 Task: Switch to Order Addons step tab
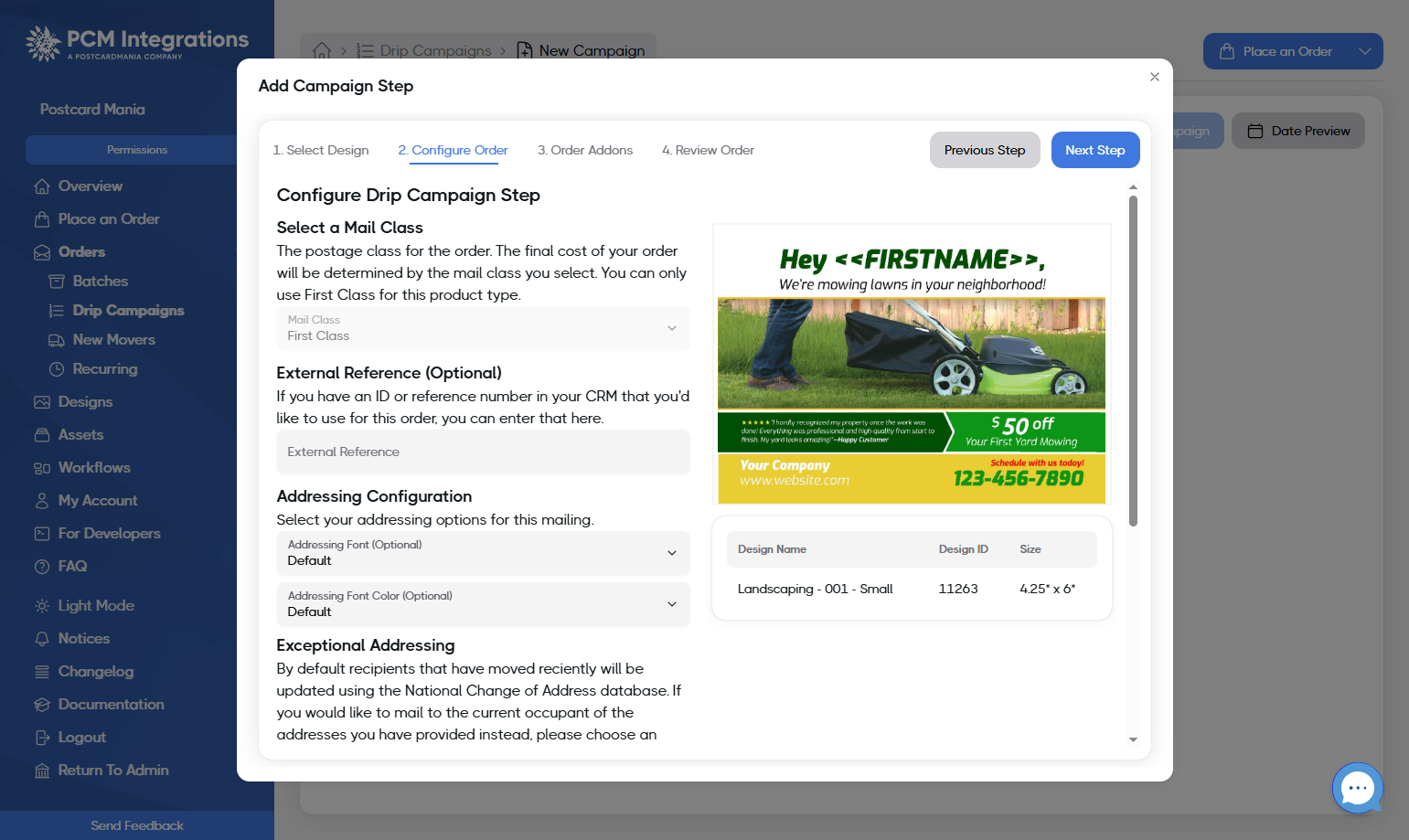[x=585, y=150]
